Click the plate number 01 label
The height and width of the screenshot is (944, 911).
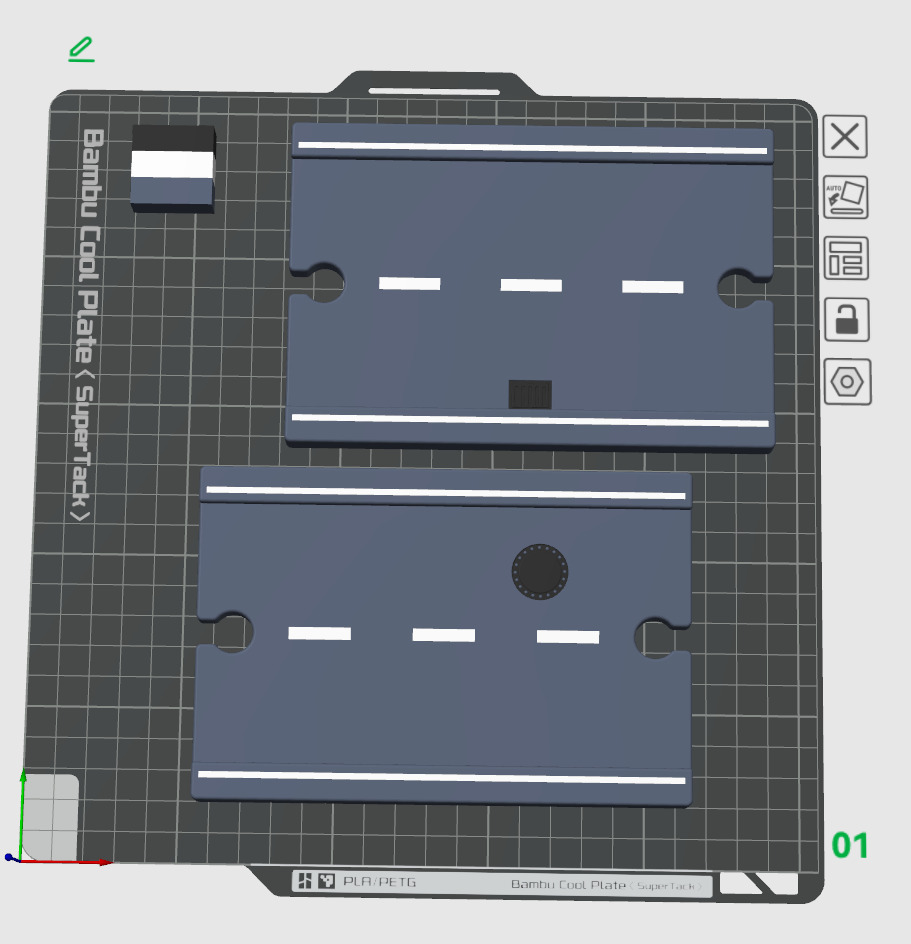pyautogui.click(x=850, y=845)
